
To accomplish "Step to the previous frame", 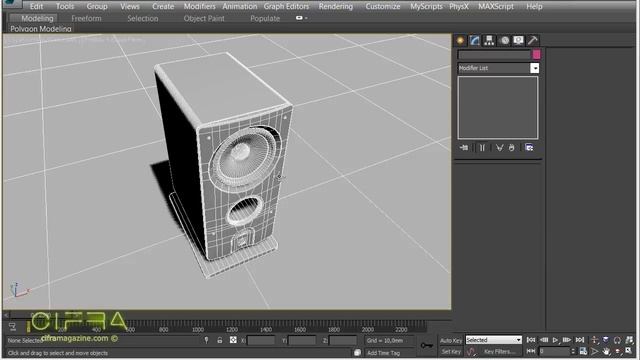I will [544, 340].
